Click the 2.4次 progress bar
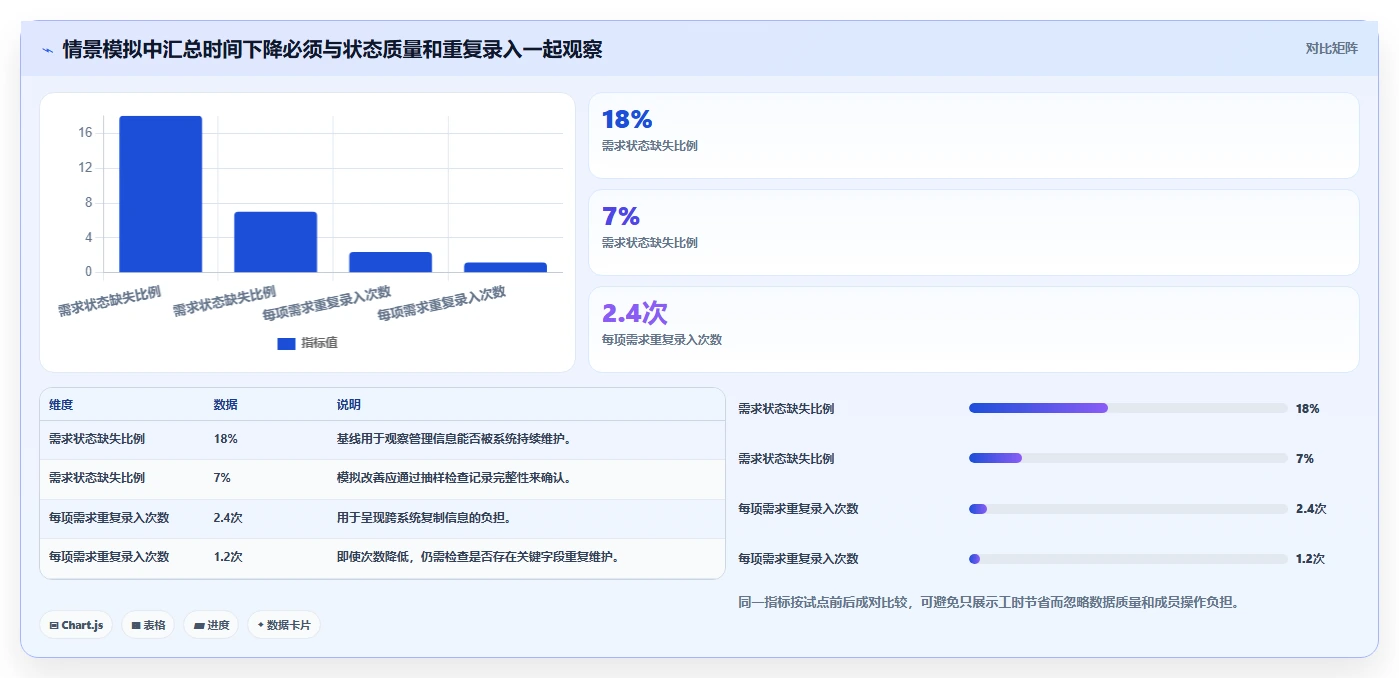This screenshot has width=1399, height=678. (x=1128, y=508)
